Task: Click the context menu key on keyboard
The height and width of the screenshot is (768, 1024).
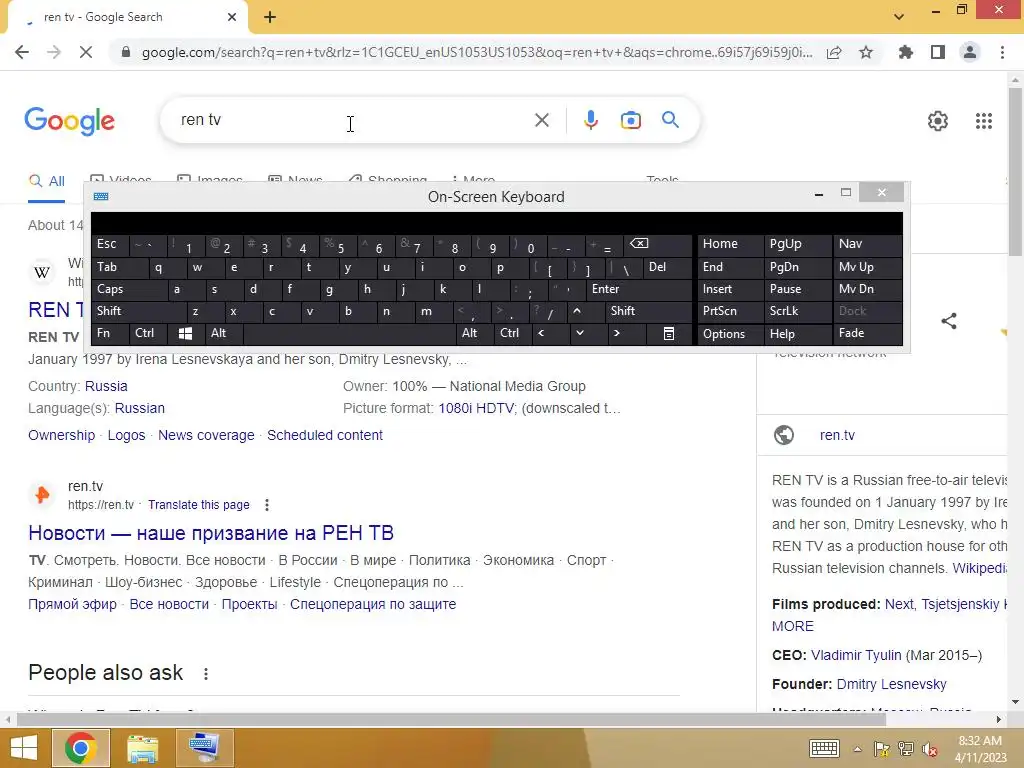Action: pyautogui.click(x=669, y=334)
